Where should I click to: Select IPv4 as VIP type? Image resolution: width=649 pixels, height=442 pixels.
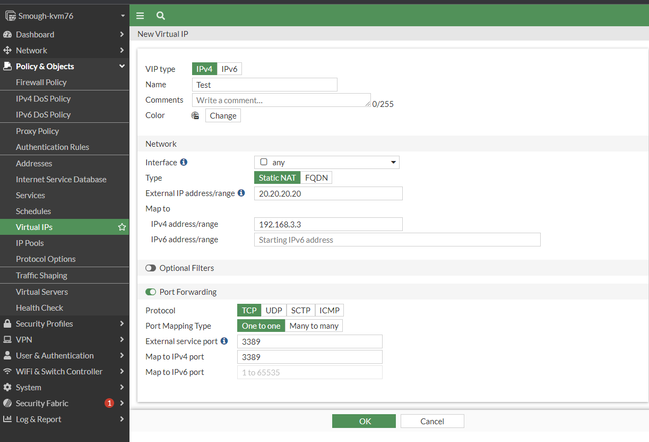(204, 69)
